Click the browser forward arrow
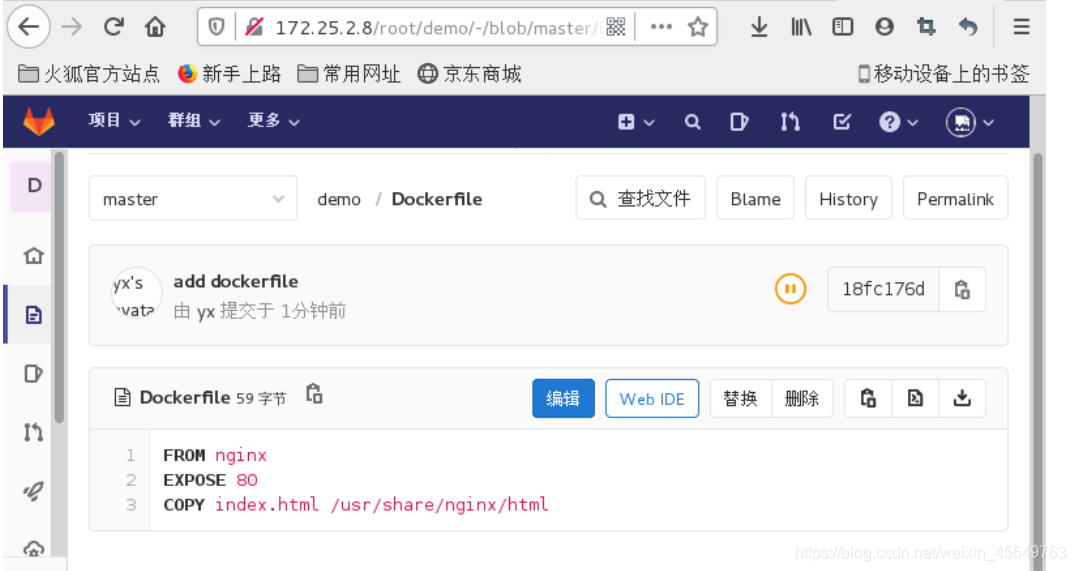Viewport: 1076px width, 571px height. 71,27
